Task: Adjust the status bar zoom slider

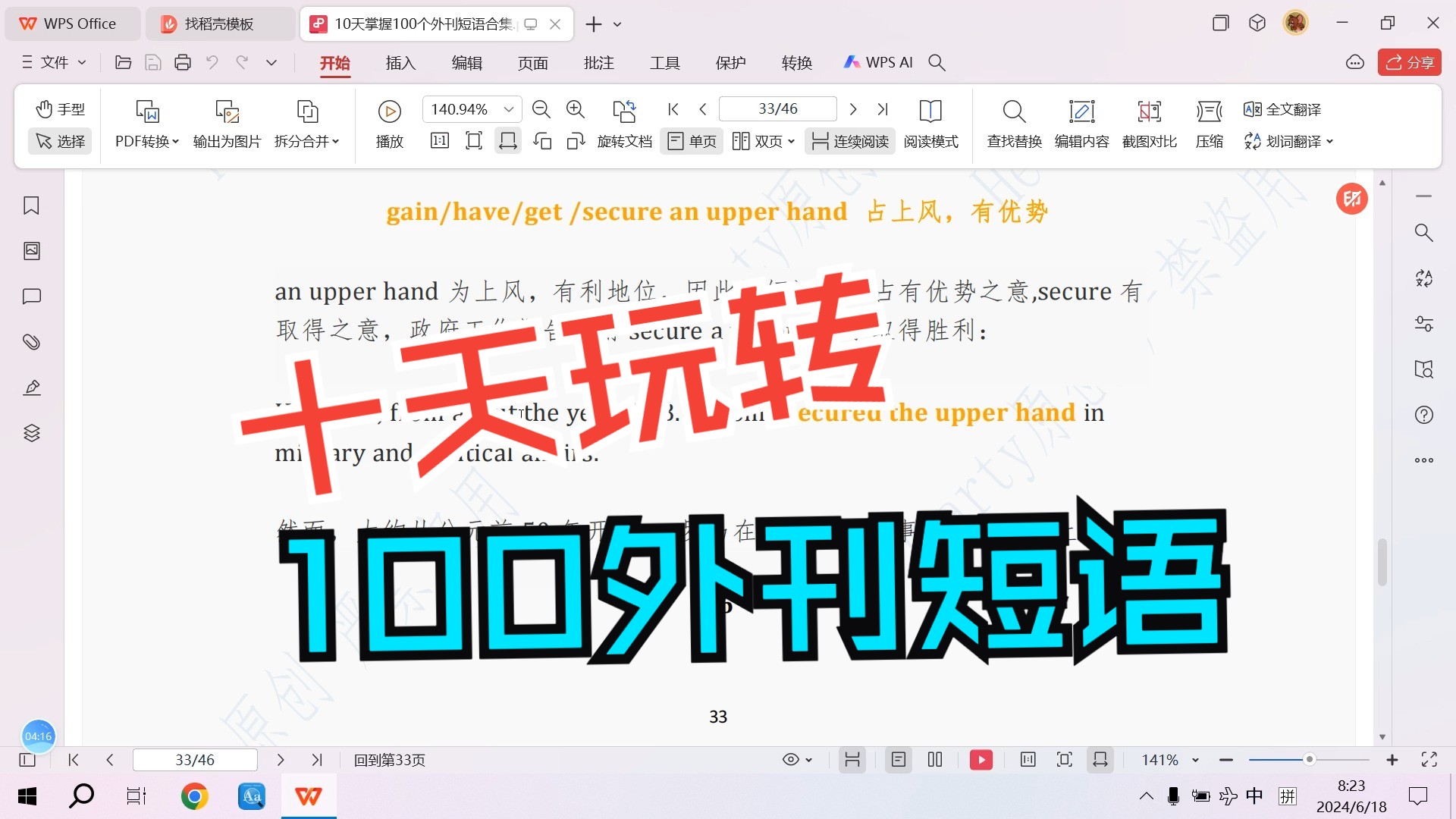Action: tap(1309, 759)
